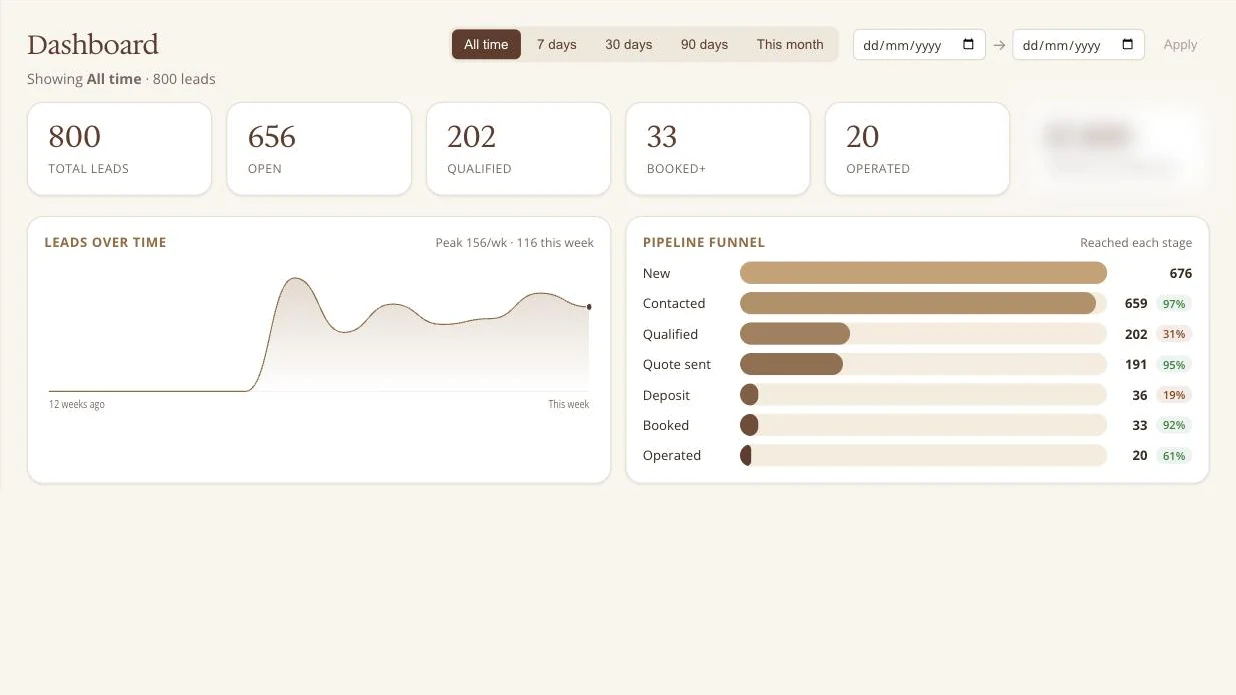
Task: Click the Pipeline Funnel heading
Action: pyautogui.click(x=704, y=243)
